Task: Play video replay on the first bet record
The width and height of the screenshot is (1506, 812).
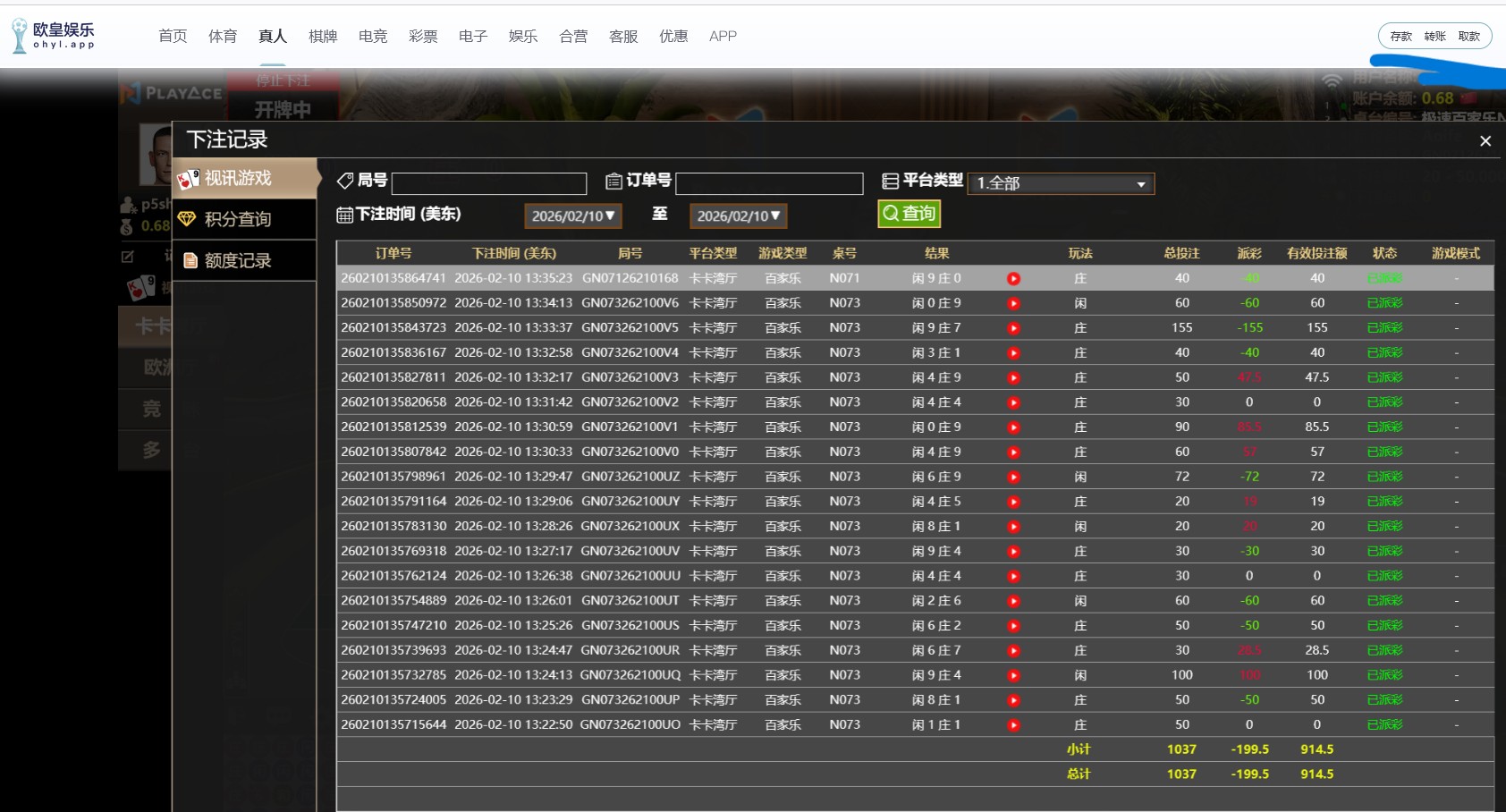Action: coord(1012,278)
